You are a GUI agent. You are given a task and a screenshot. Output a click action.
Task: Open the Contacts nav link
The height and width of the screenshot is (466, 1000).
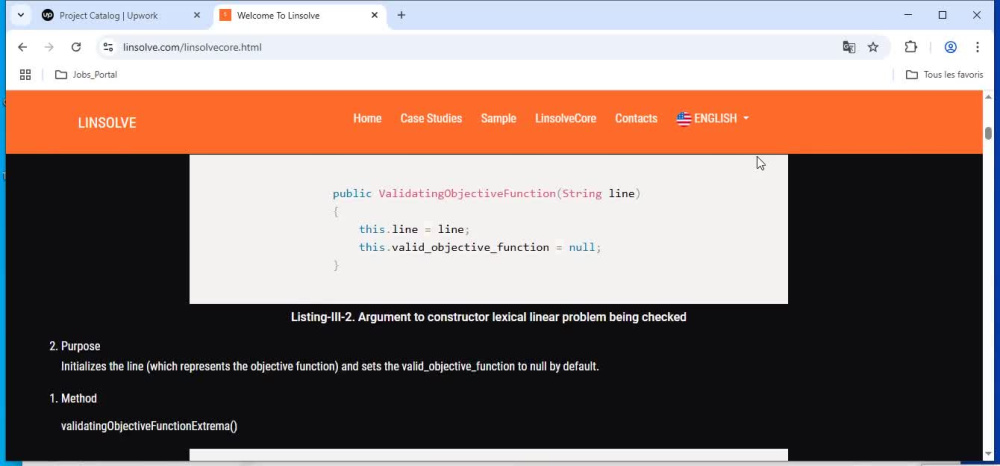coord(636,119)
